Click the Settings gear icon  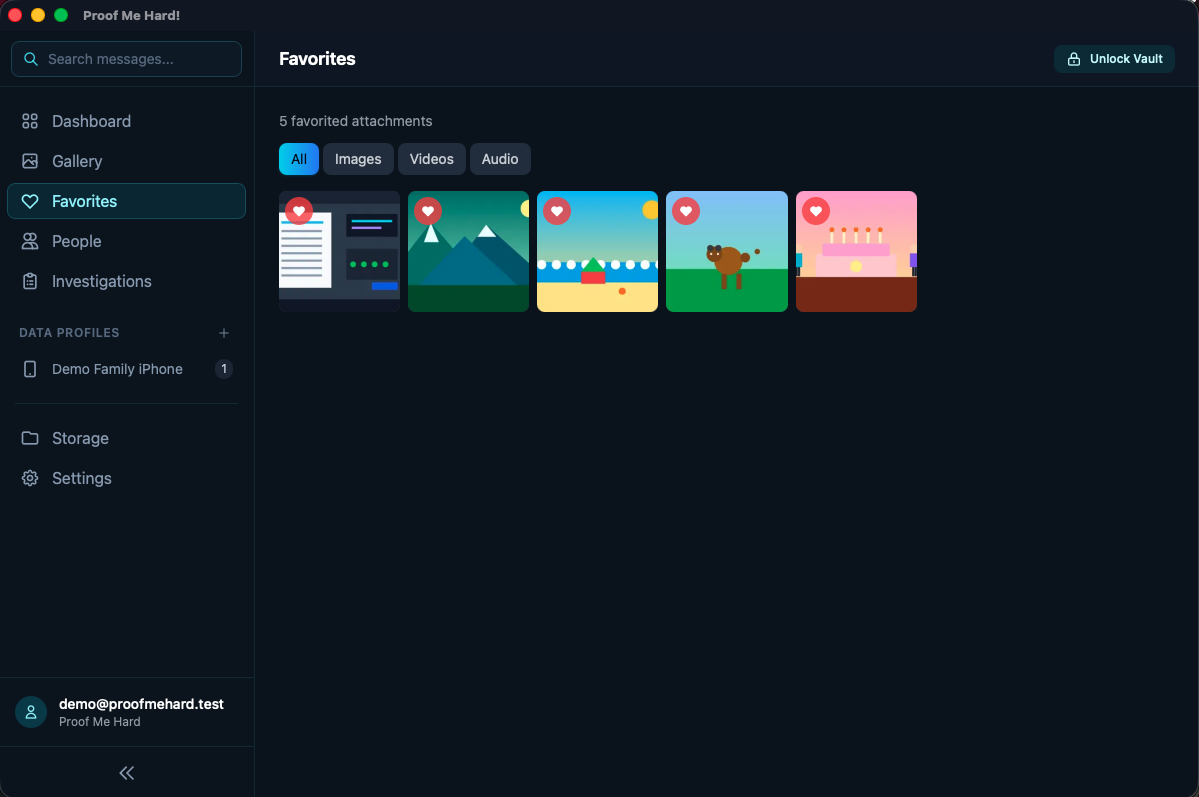(x=30, y=478)
